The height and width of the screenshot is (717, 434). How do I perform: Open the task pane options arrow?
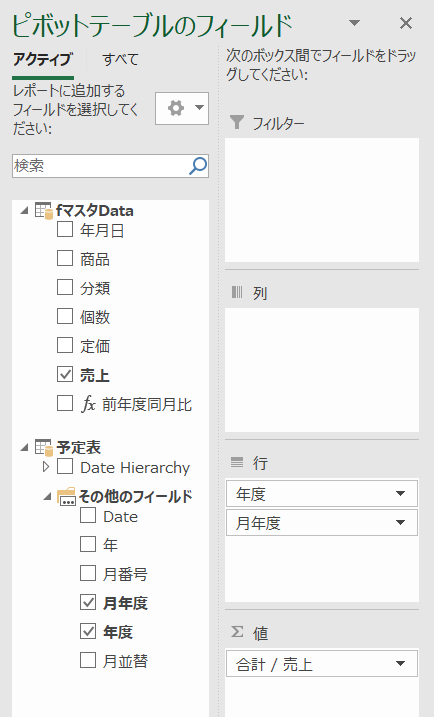(354, 22)
